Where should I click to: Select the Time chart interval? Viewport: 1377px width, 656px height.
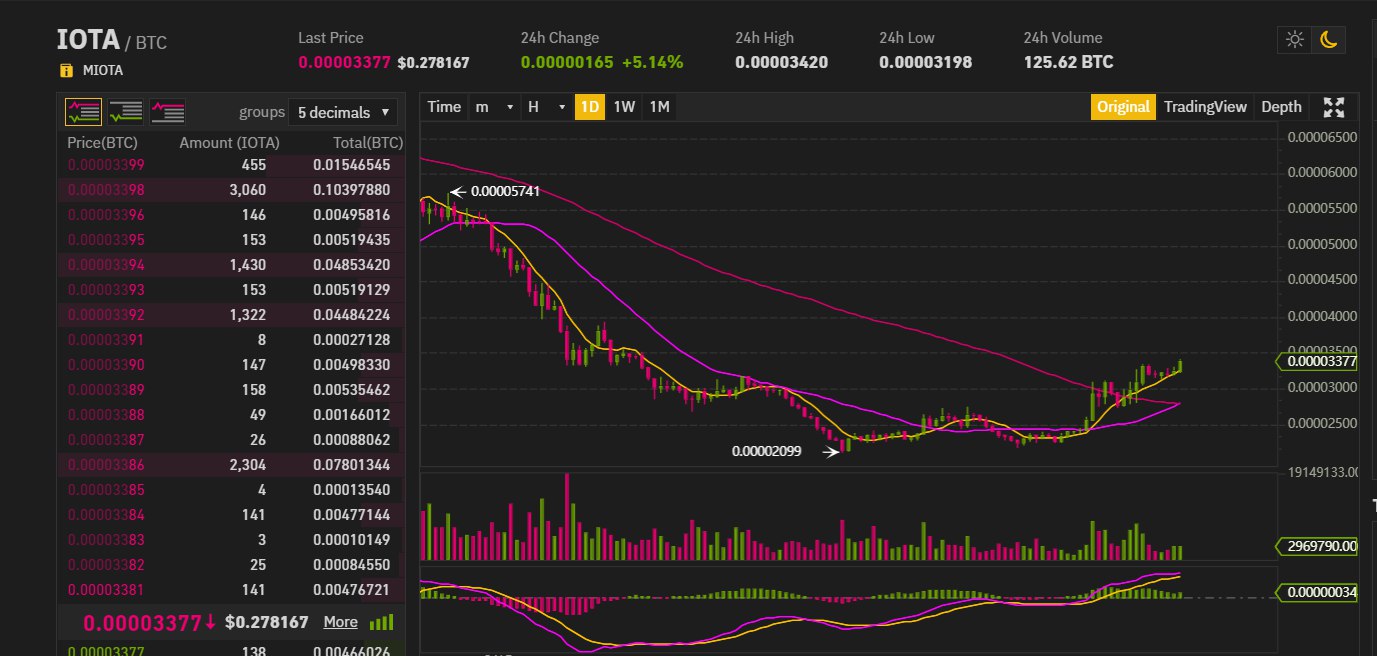444,107
